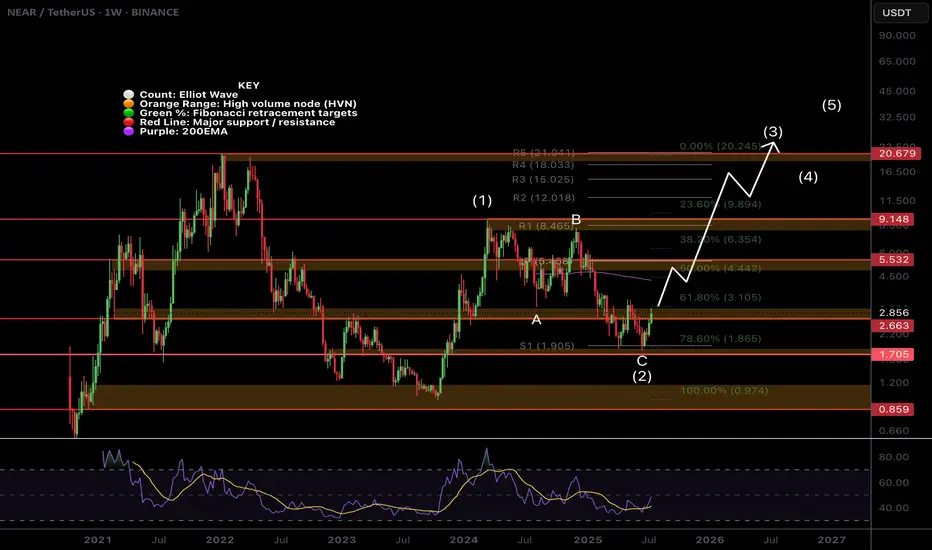Select the wave (5) projection label
Screen dimensions: 932x550
[x=832, y=105]
